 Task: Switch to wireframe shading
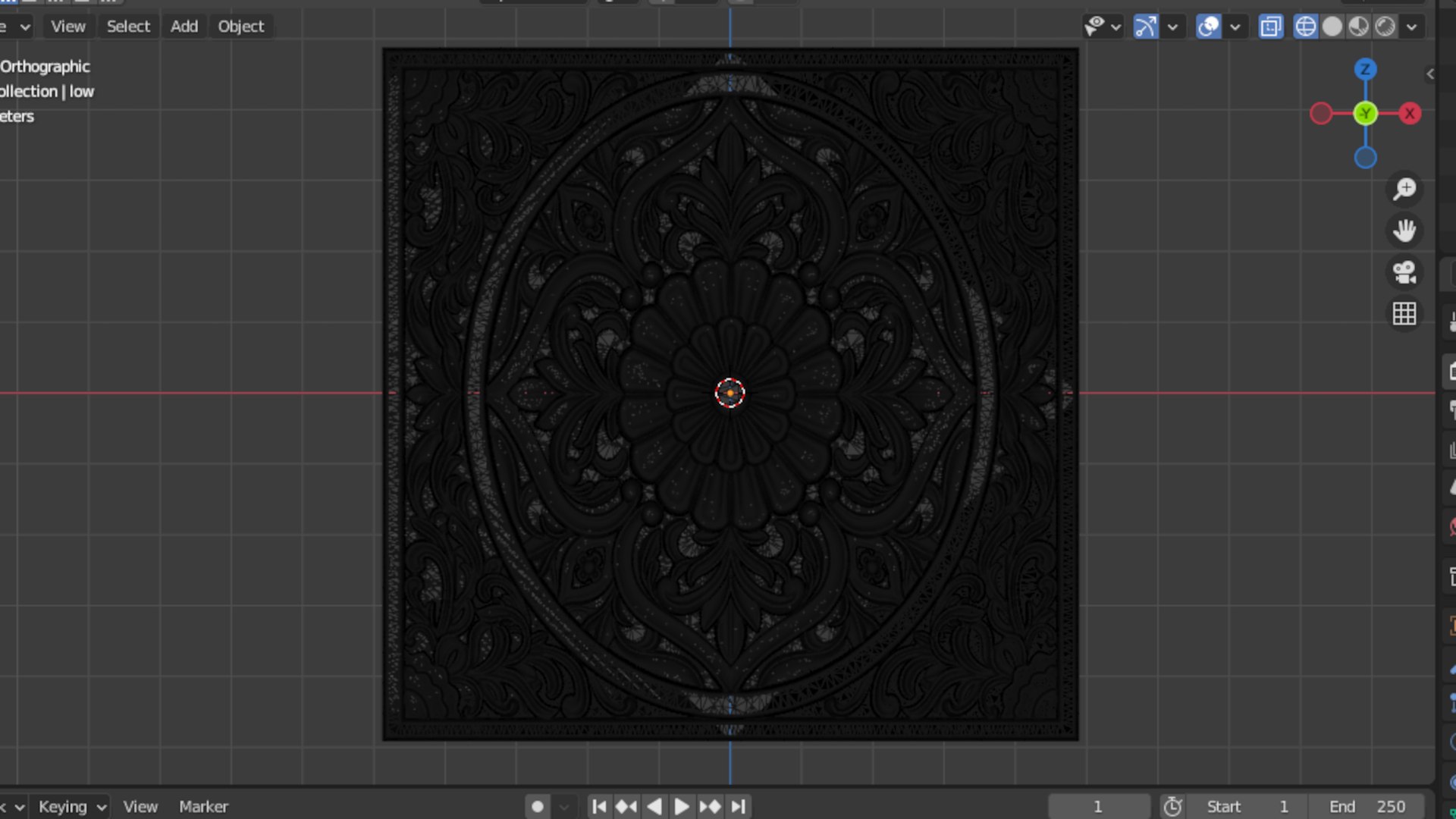1306,27
